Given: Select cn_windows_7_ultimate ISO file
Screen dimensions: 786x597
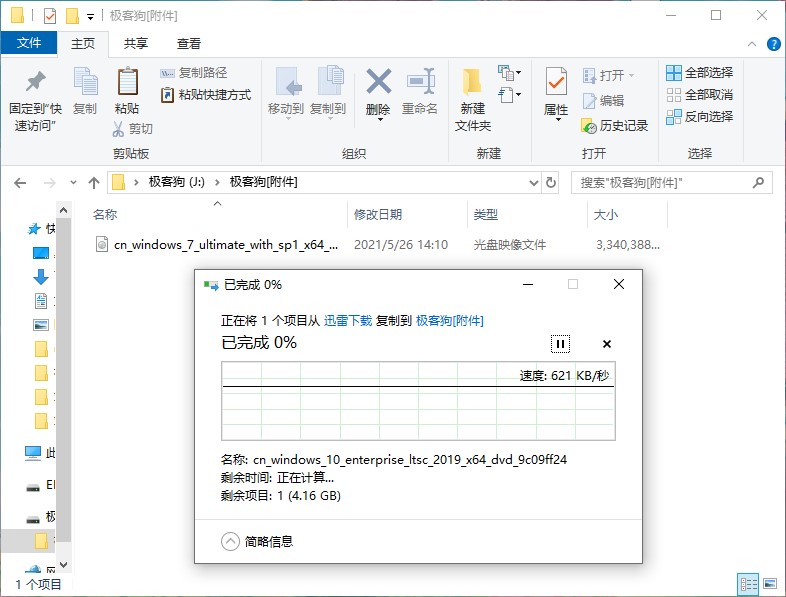Looking at the screenshot, I should [226, 245].
